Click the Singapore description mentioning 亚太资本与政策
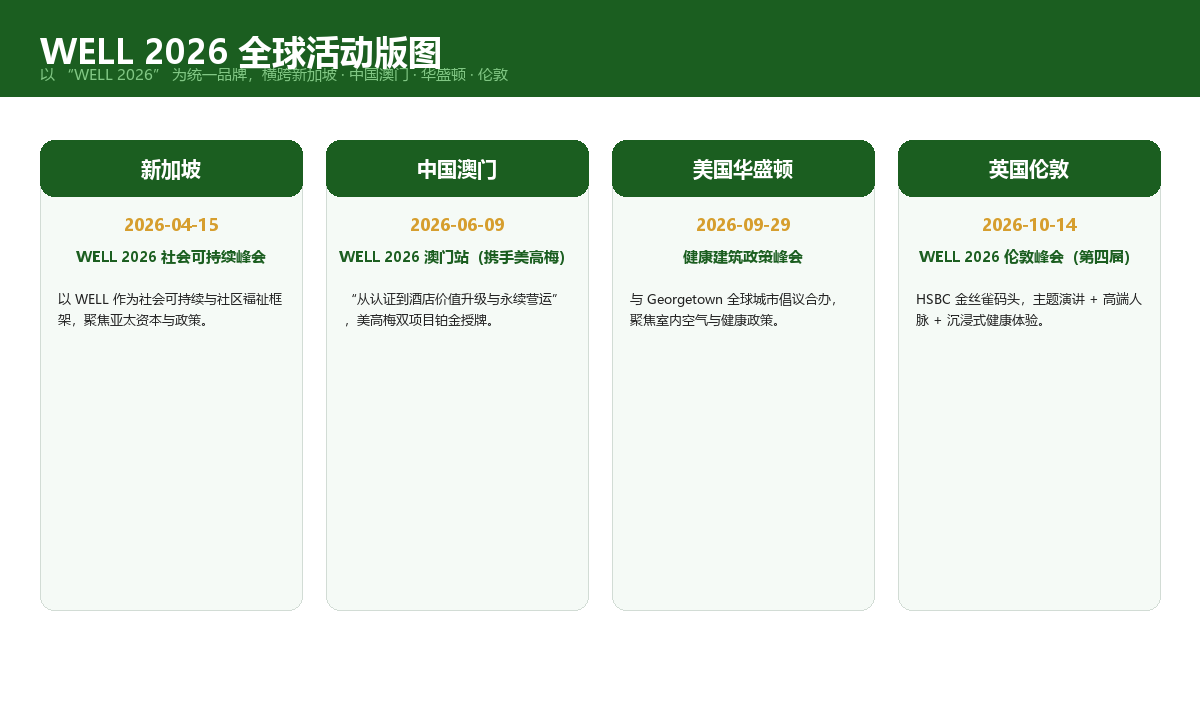This screenshot has width=1200, height=720. (171, 310)
